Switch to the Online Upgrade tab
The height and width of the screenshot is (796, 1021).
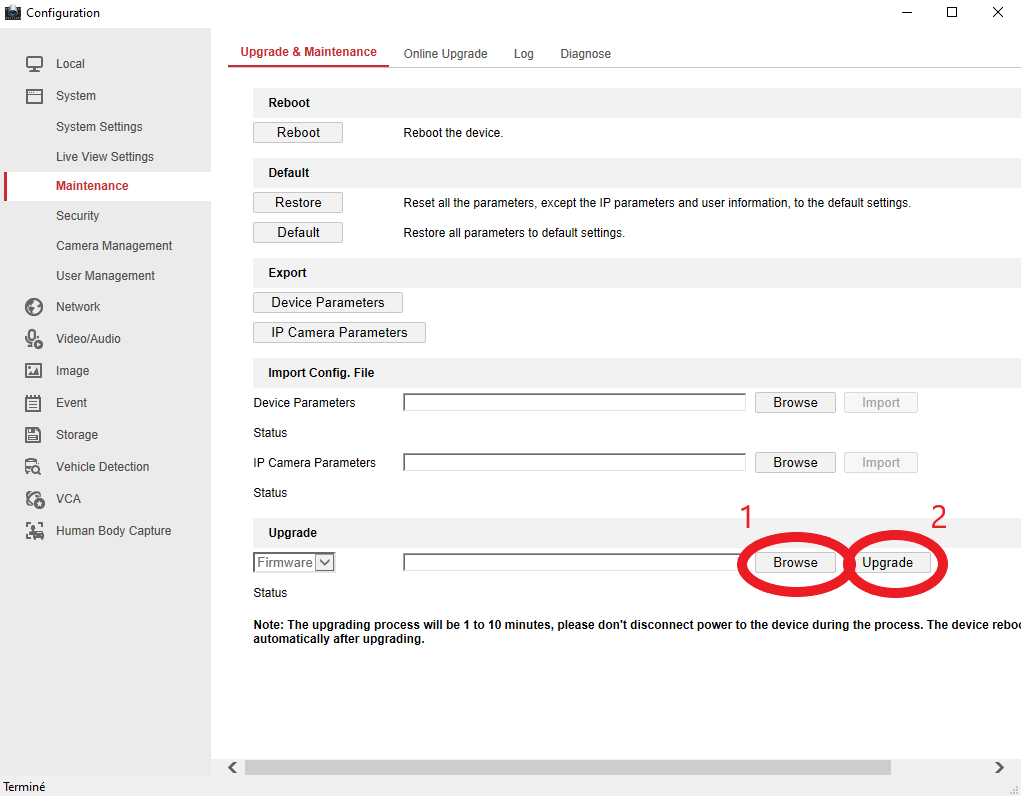pyautogui.click(x=445, y=53)
